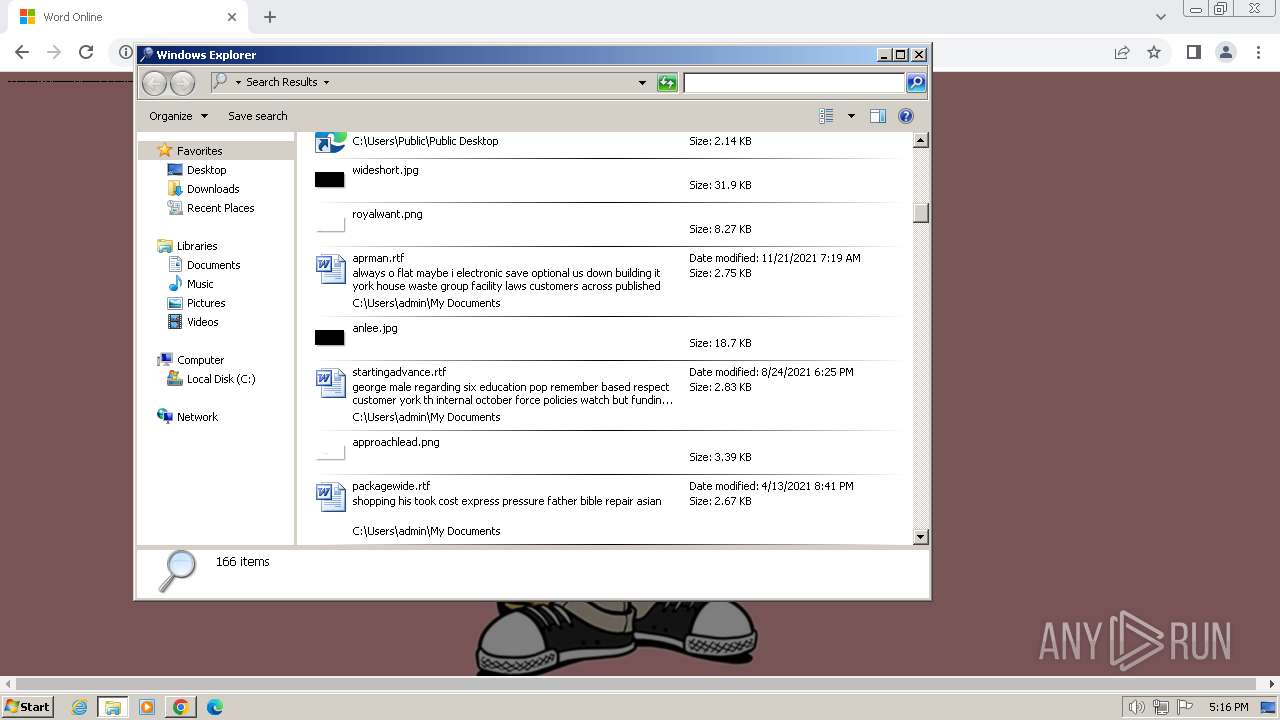Click the Public Desktop shortcut icon
This screenshot has height=720, width=1280.
click(330, 142)
